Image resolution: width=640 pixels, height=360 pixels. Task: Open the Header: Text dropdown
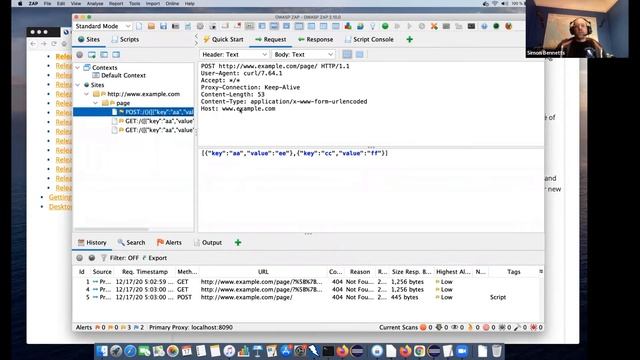[234, 54]
